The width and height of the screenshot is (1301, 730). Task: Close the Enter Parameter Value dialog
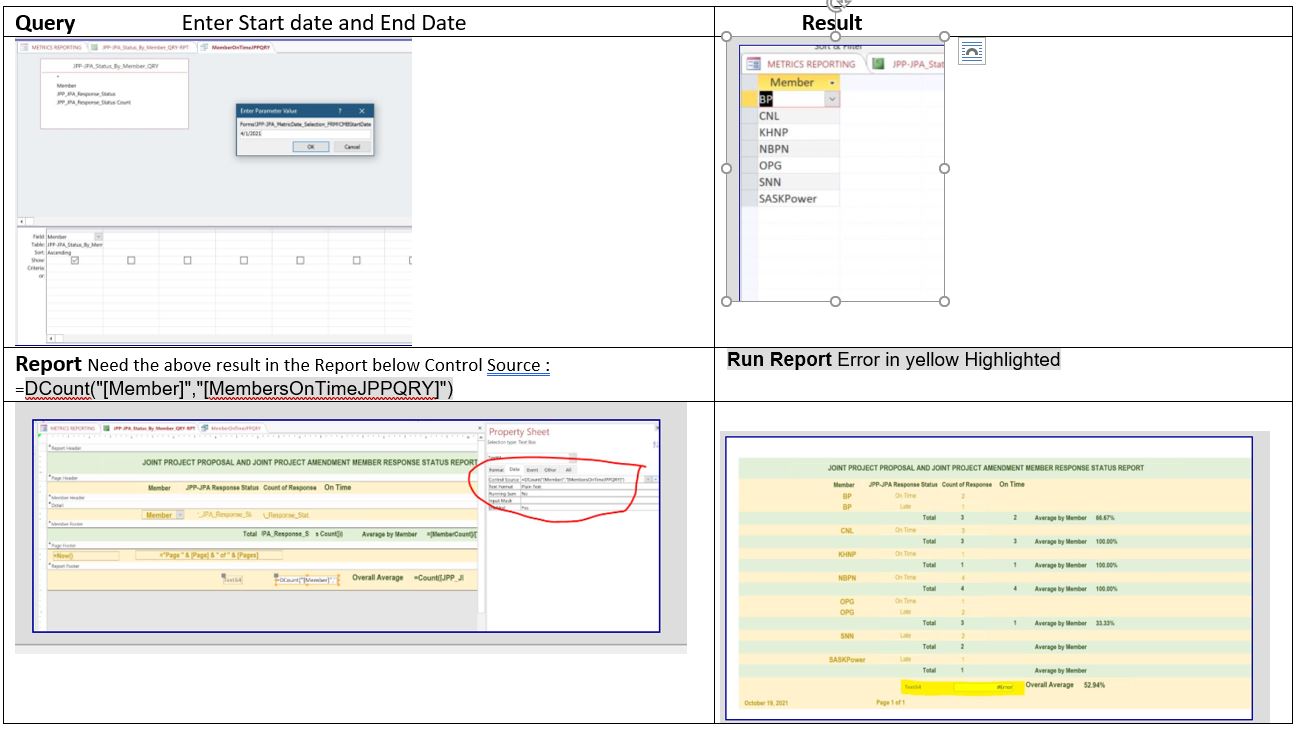[x=361, y=110]
